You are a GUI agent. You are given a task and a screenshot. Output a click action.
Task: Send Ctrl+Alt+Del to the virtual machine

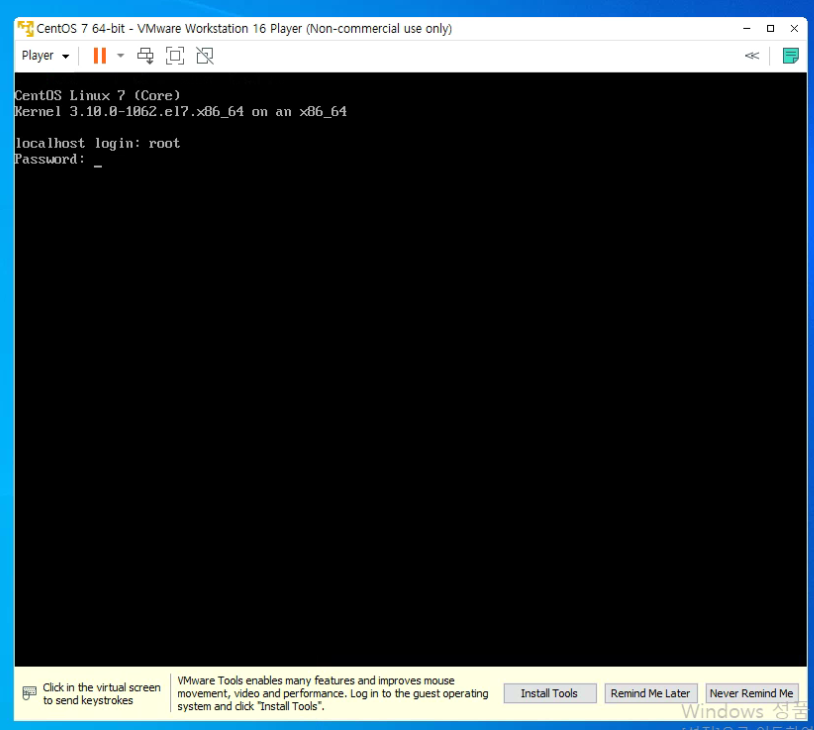coord(145,56)
